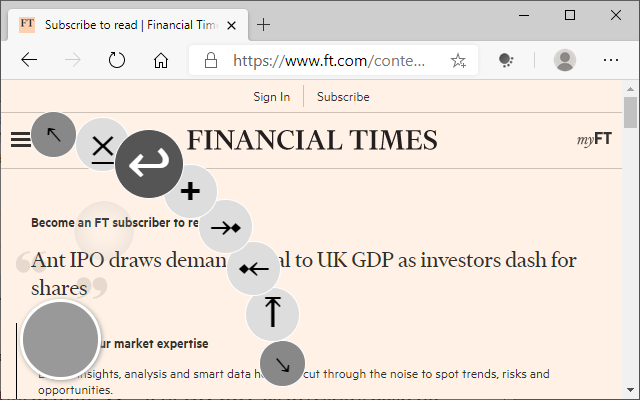Click the large blank gray circle

[61, 339]
